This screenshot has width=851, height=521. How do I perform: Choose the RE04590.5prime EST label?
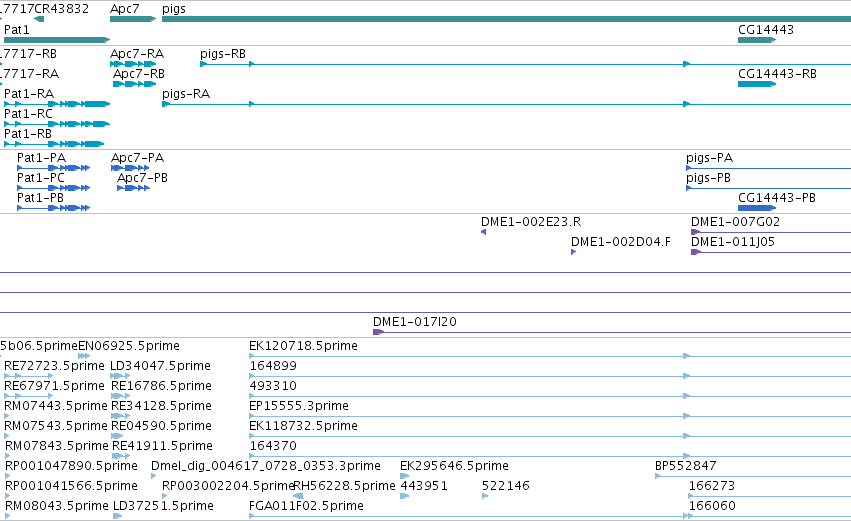coord(161,427)
